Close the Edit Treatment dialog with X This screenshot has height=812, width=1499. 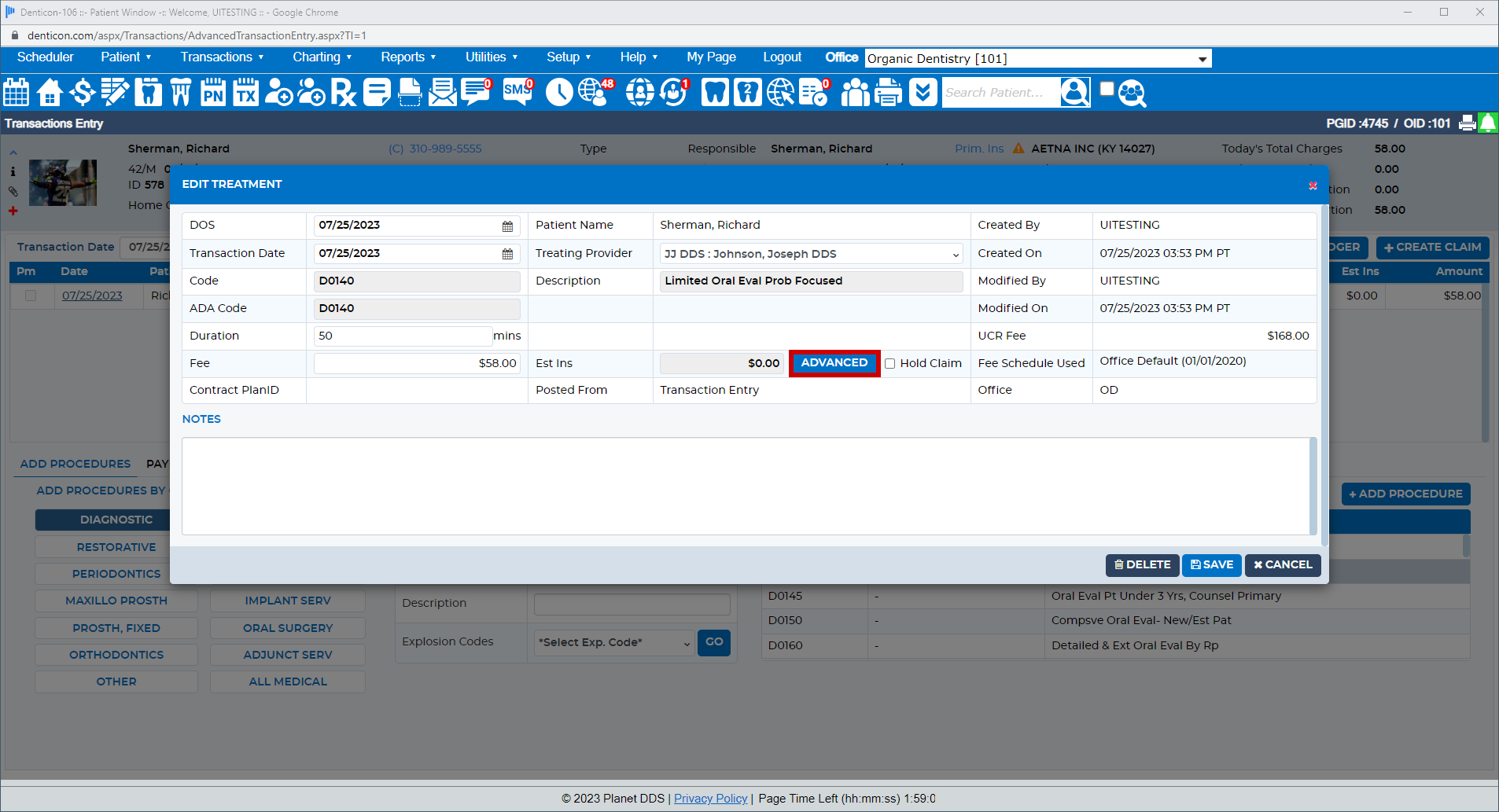tap(1313, 186)
